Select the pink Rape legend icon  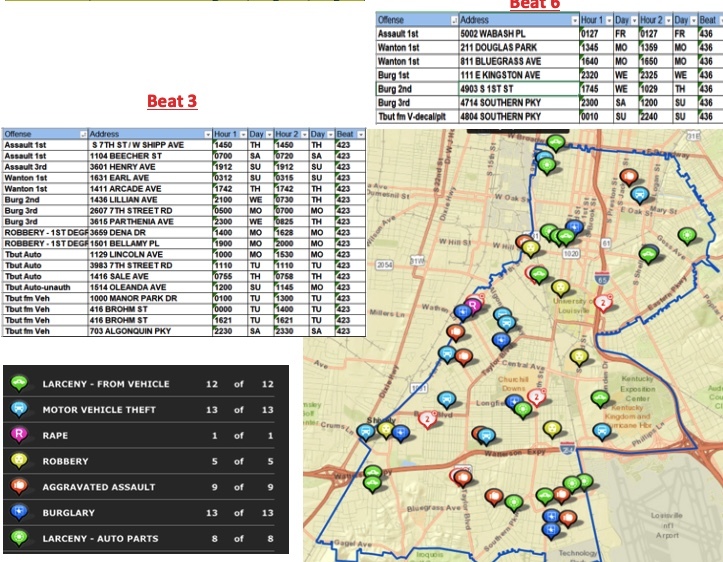coord(17,436)
